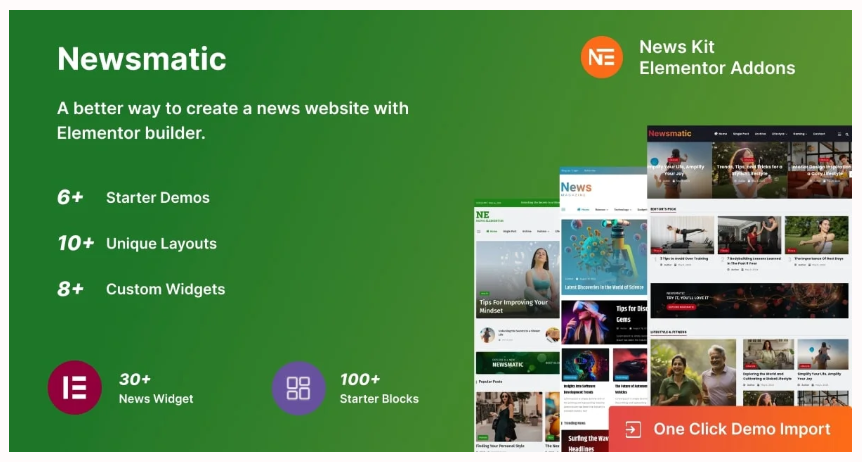862x462 pixels.
Task: Click the Importance Of Rest Days thumbnail
Action: coord(816,235)
